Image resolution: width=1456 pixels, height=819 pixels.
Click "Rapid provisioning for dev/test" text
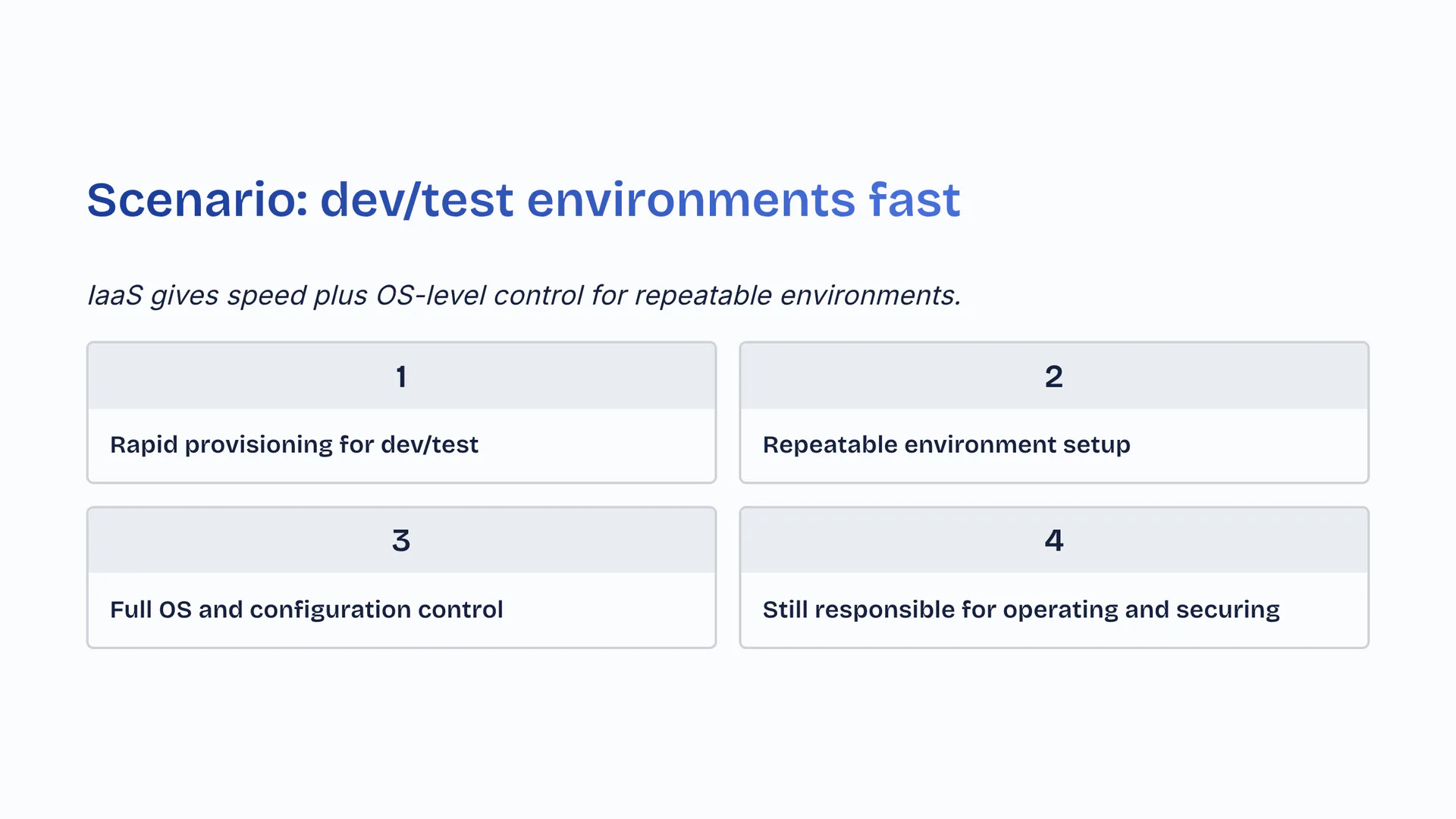(x=293, y=444)
